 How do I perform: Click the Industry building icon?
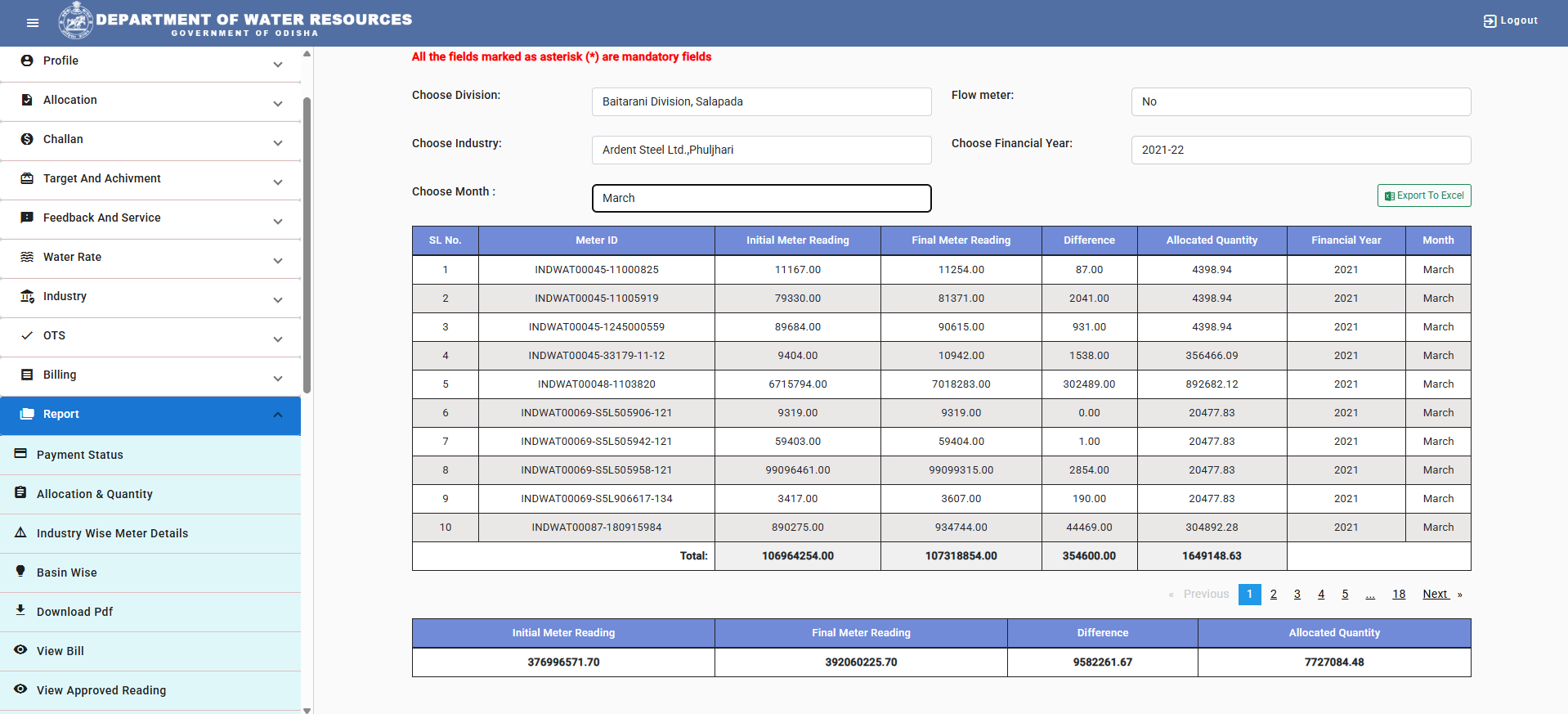click(27, 296)
